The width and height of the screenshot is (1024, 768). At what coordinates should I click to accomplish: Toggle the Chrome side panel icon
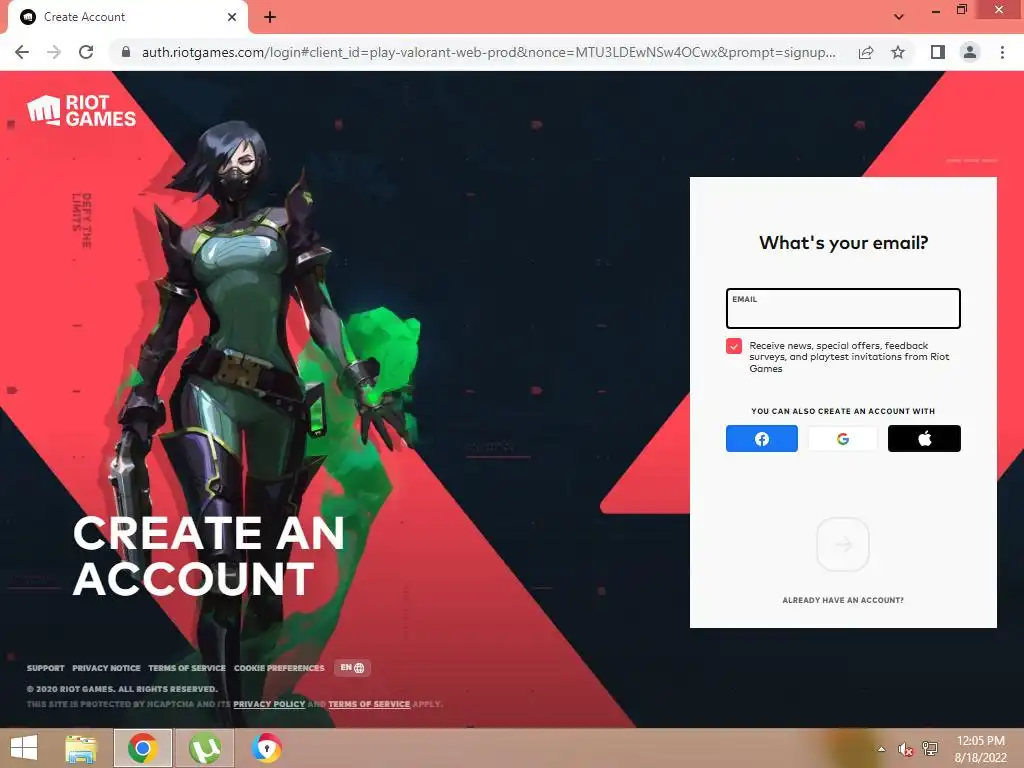pyautogui.click(x=938, y=52)
